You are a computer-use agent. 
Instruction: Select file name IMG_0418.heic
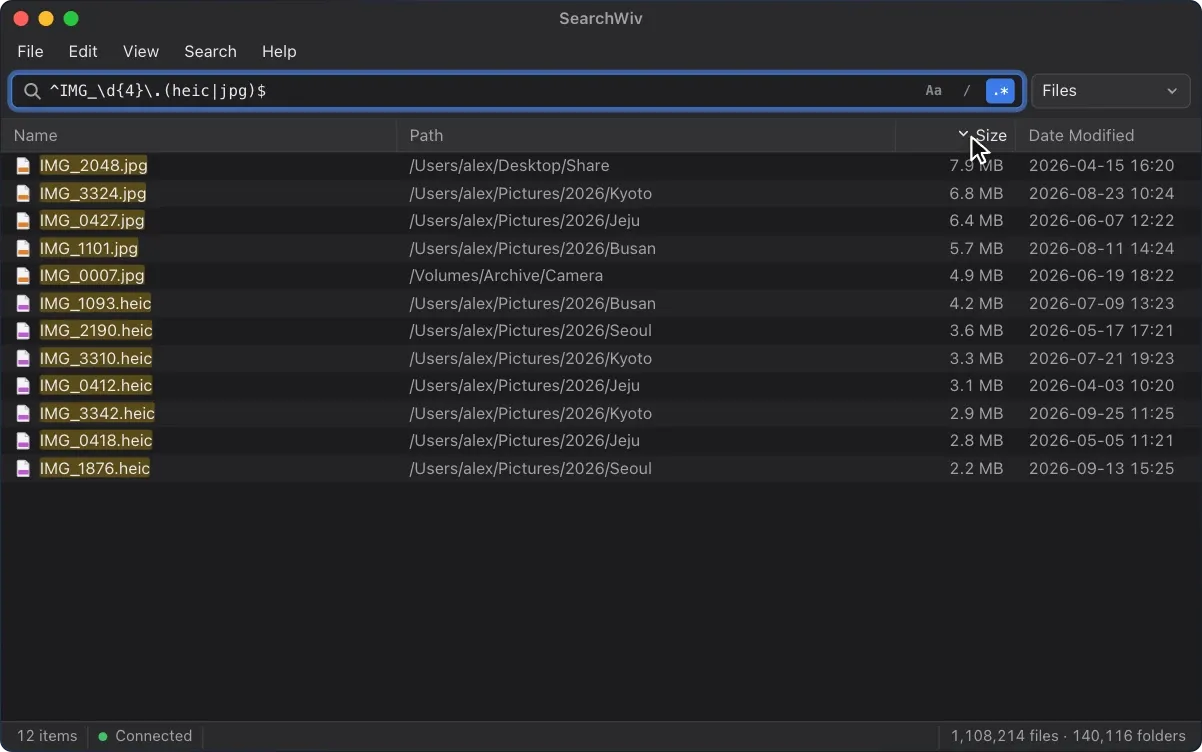(96, 441)
